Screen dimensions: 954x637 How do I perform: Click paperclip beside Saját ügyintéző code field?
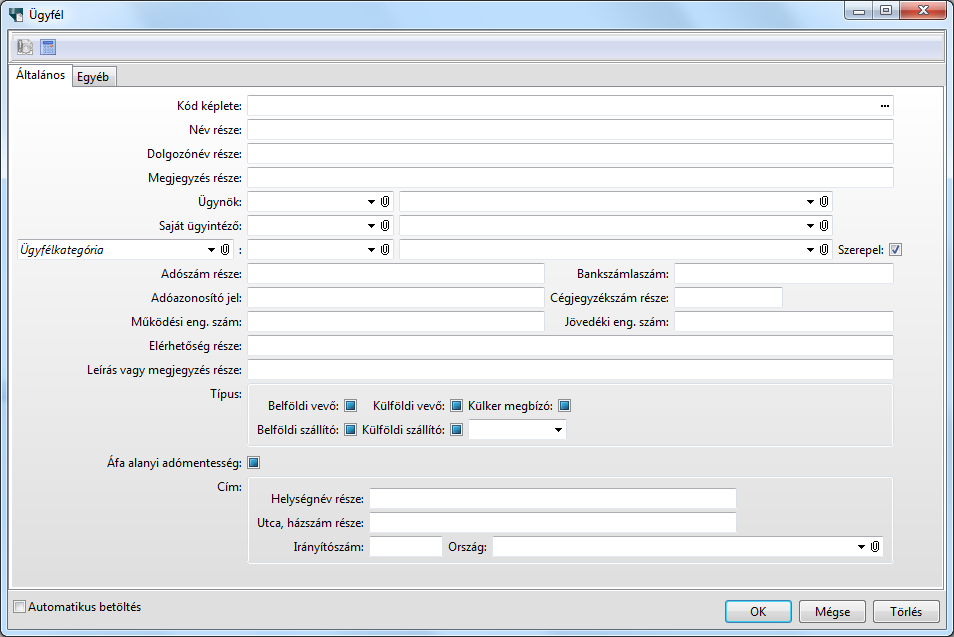(x=385, y=226)
